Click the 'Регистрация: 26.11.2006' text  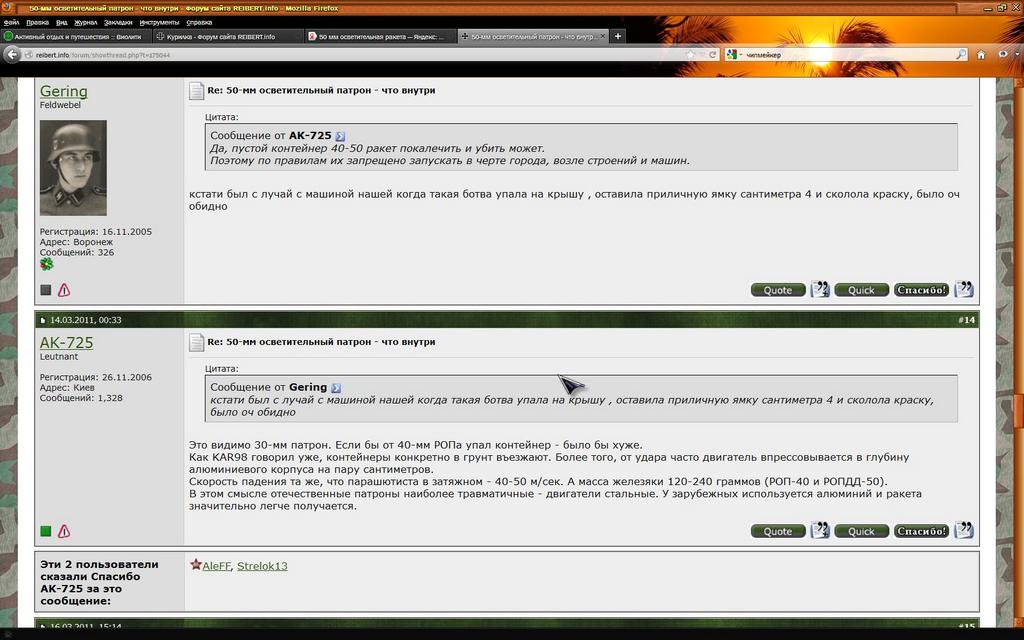[x=95, y=377]
